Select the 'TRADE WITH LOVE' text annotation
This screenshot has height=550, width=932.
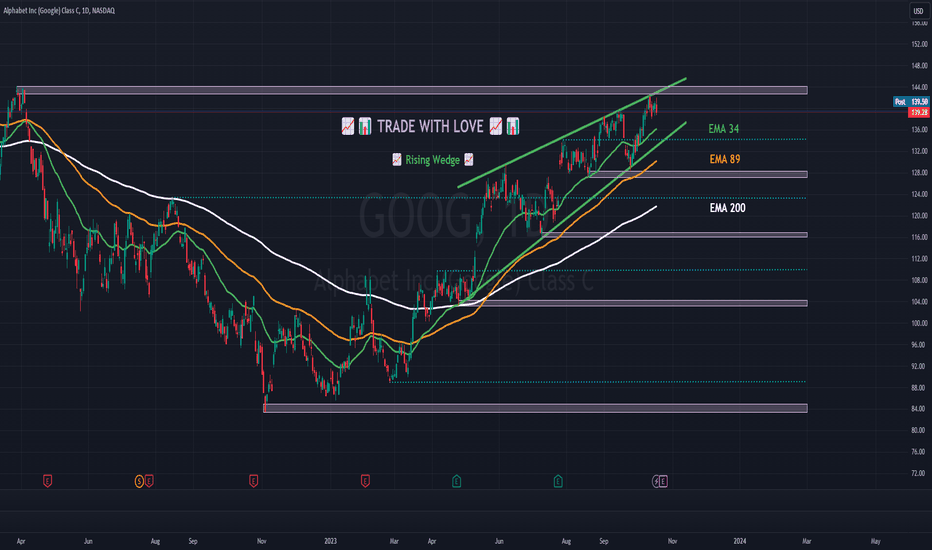pos(430,126)
